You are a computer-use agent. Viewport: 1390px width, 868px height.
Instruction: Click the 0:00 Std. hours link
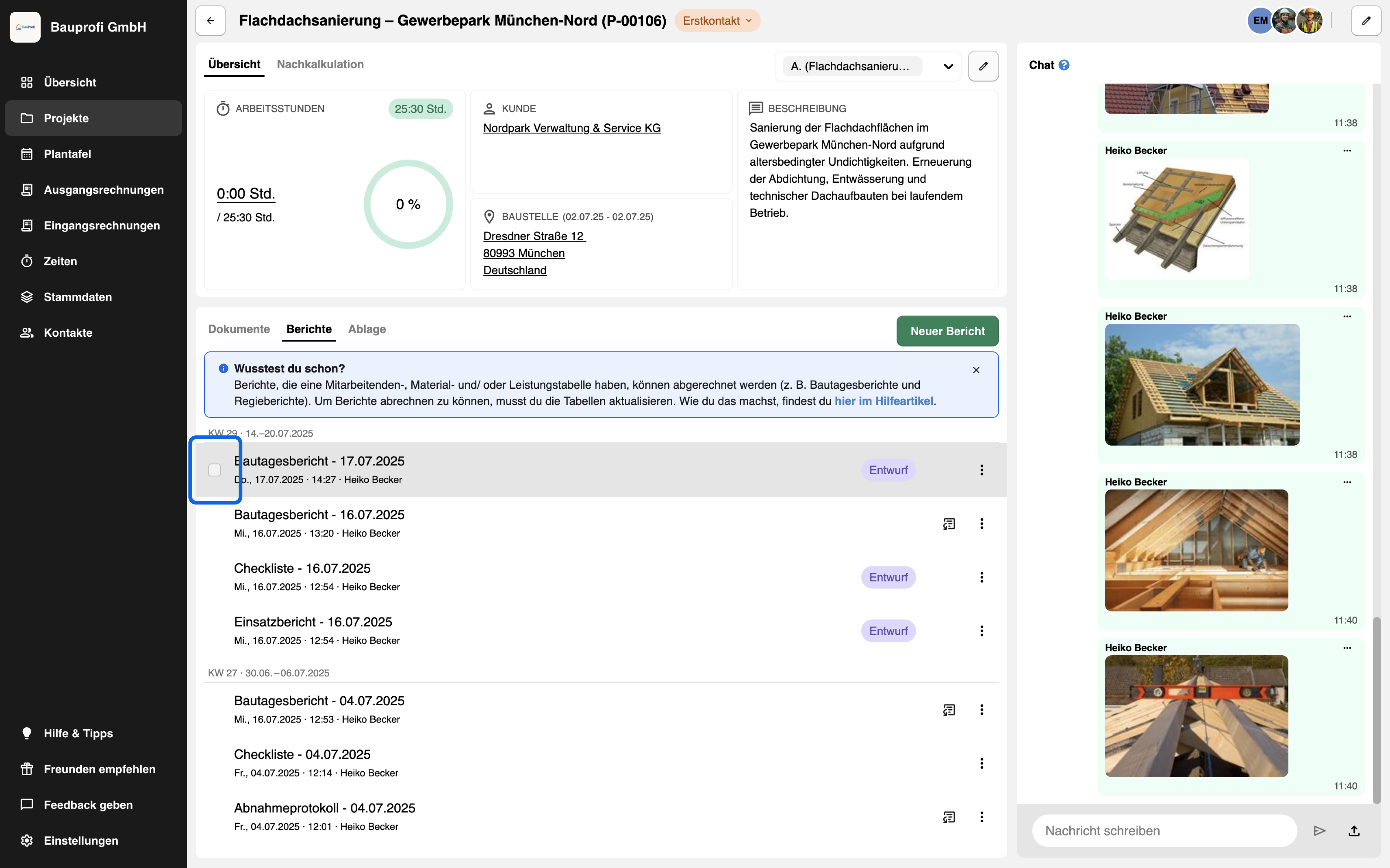pyautogui.click(x=246, y=193)
